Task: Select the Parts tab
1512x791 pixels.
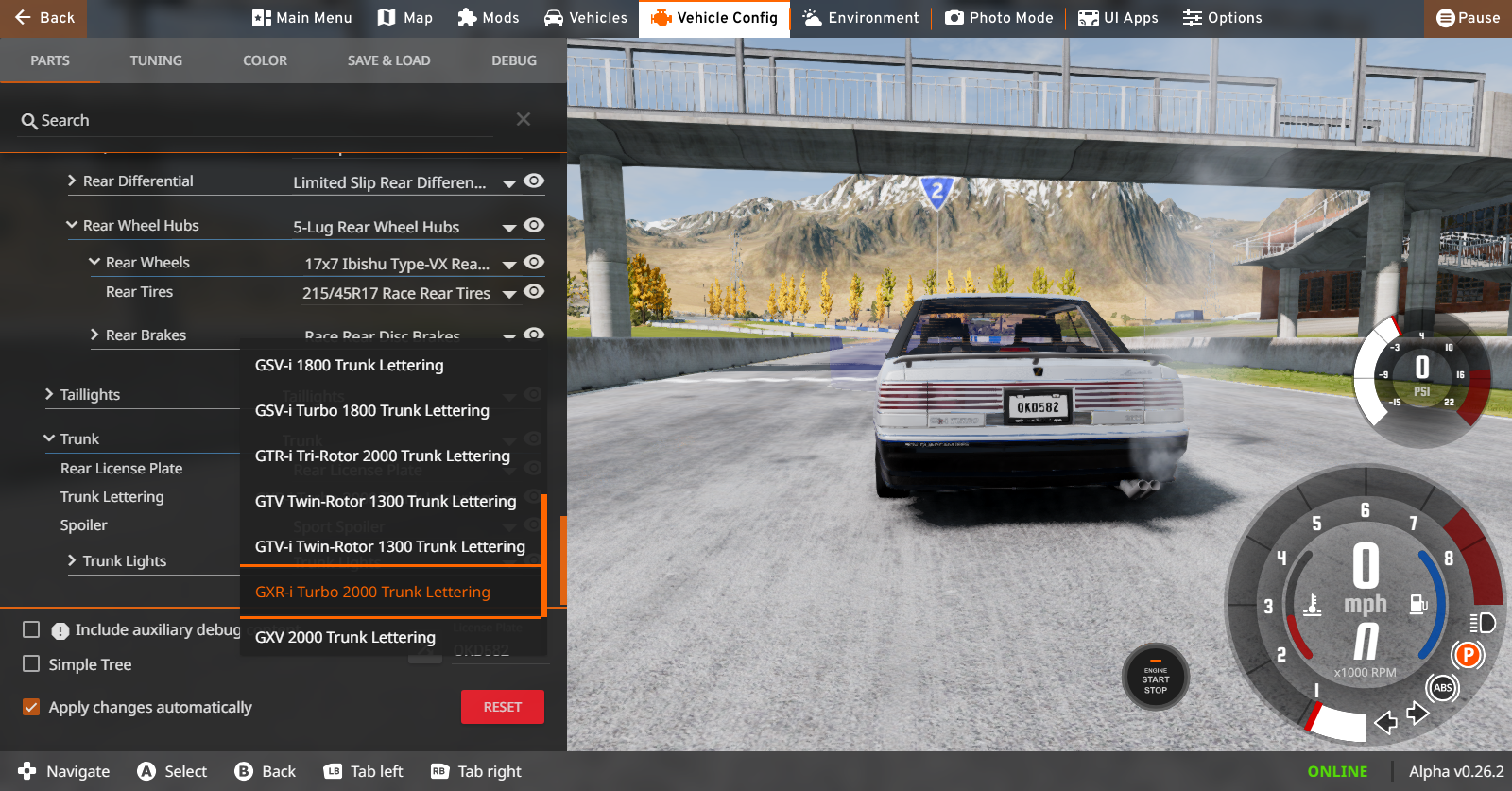Action: (x=50, y=60)
